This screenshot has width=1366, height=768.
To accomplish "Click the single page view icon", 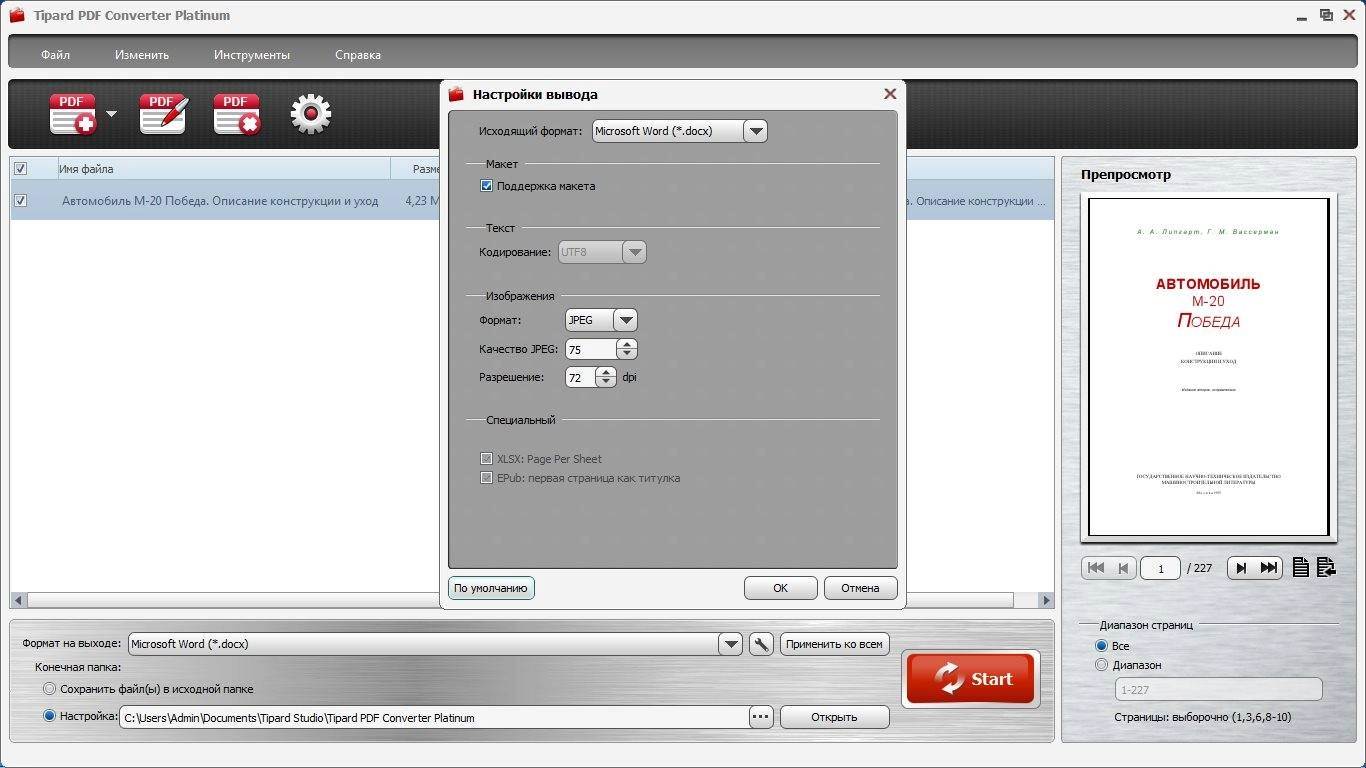I will pyautogui.click(x=1300, y=568).
